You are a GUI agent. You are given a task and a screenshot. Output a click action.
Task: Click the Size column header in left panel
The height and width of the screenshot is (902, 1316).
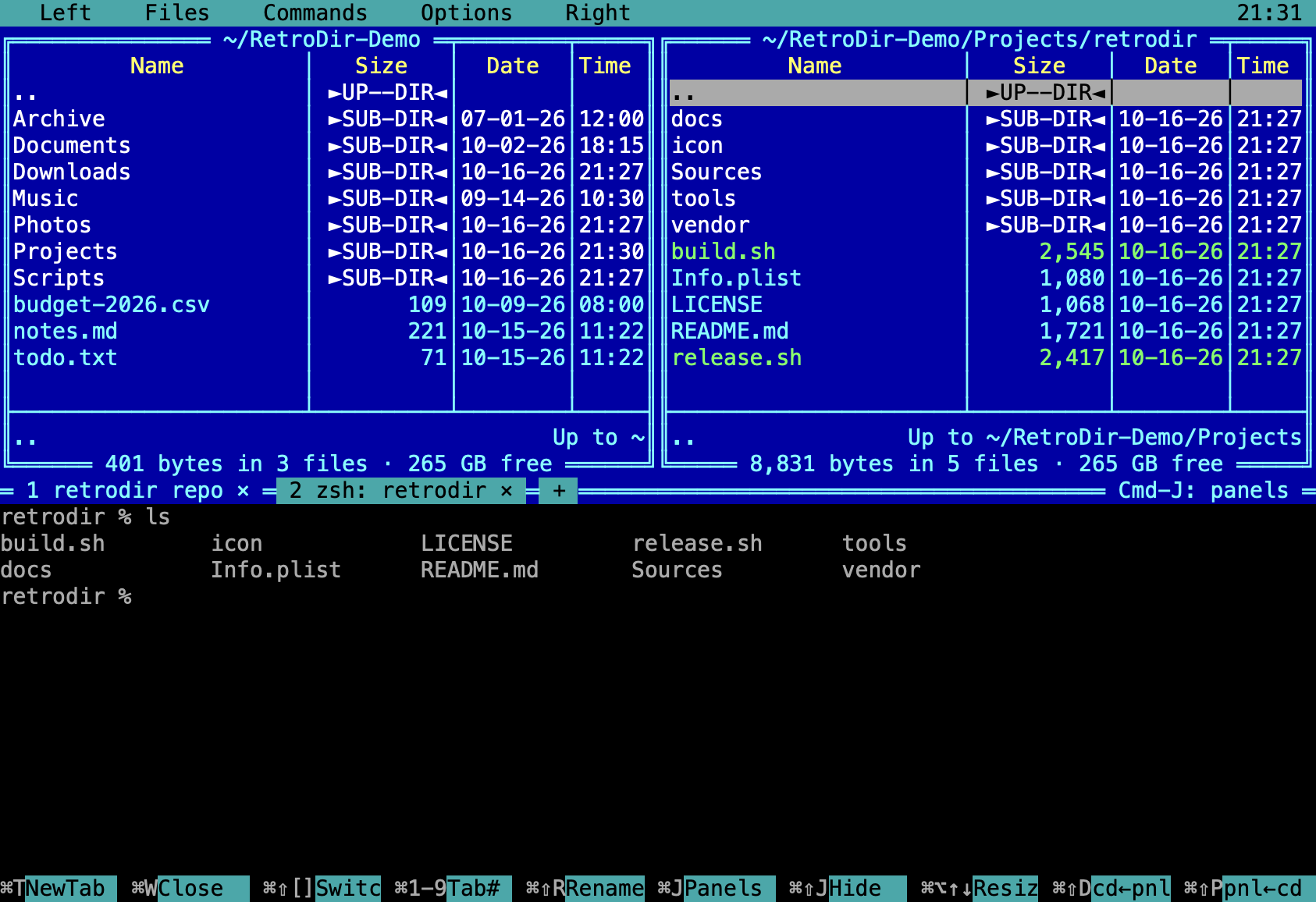381,66
